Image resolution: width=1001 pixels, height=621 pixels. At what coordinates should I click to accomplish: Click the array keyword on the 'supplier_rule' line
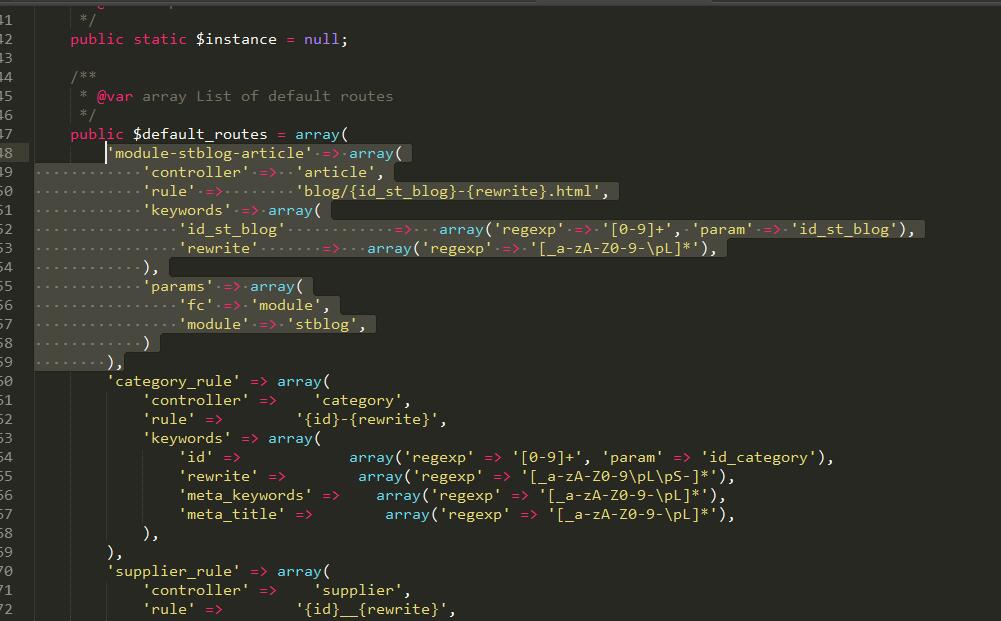click(x=299, y=572)
